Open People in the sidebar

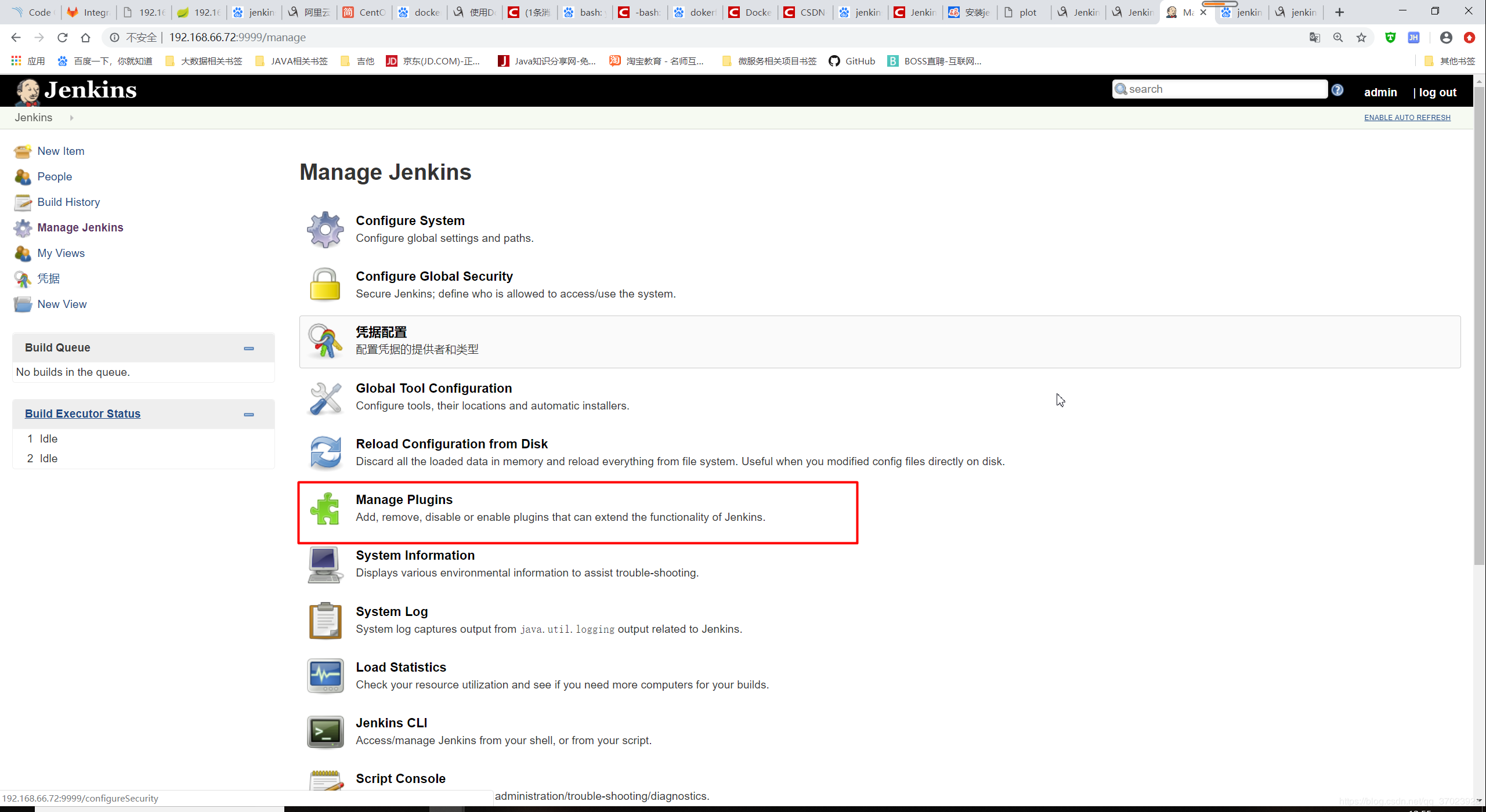coord(55,177)
